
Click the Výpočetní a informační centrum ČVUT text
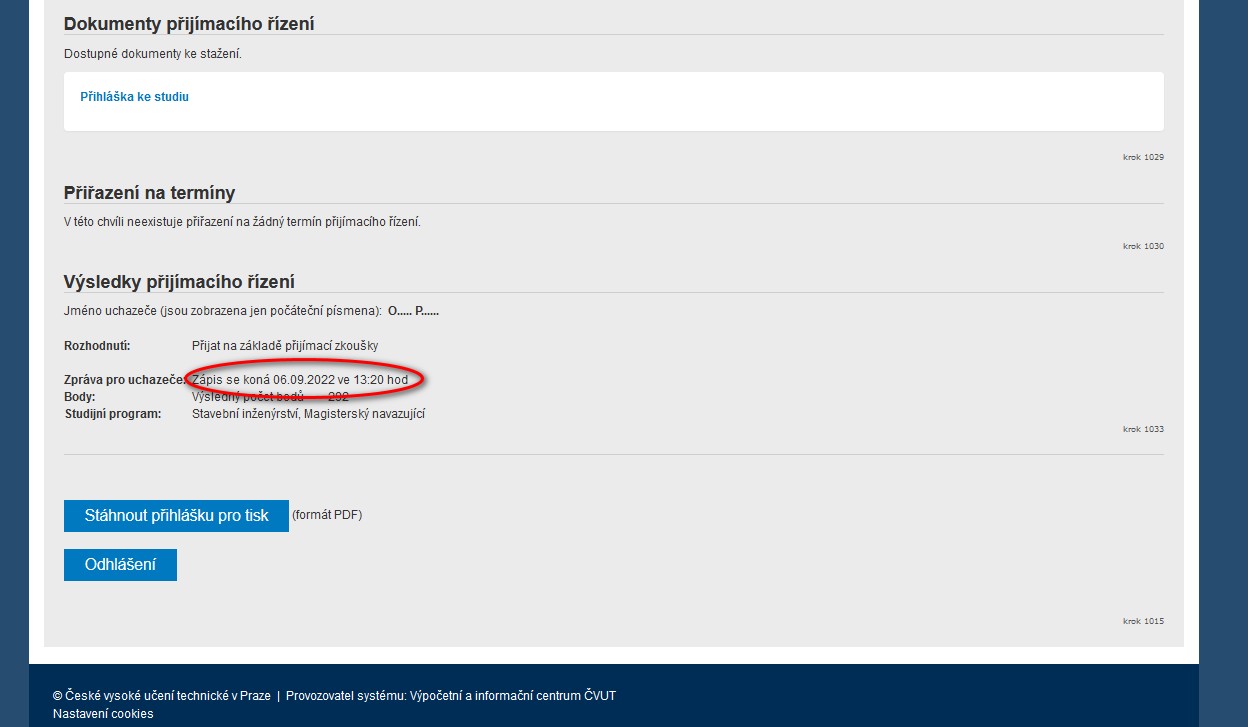(513, 696)
